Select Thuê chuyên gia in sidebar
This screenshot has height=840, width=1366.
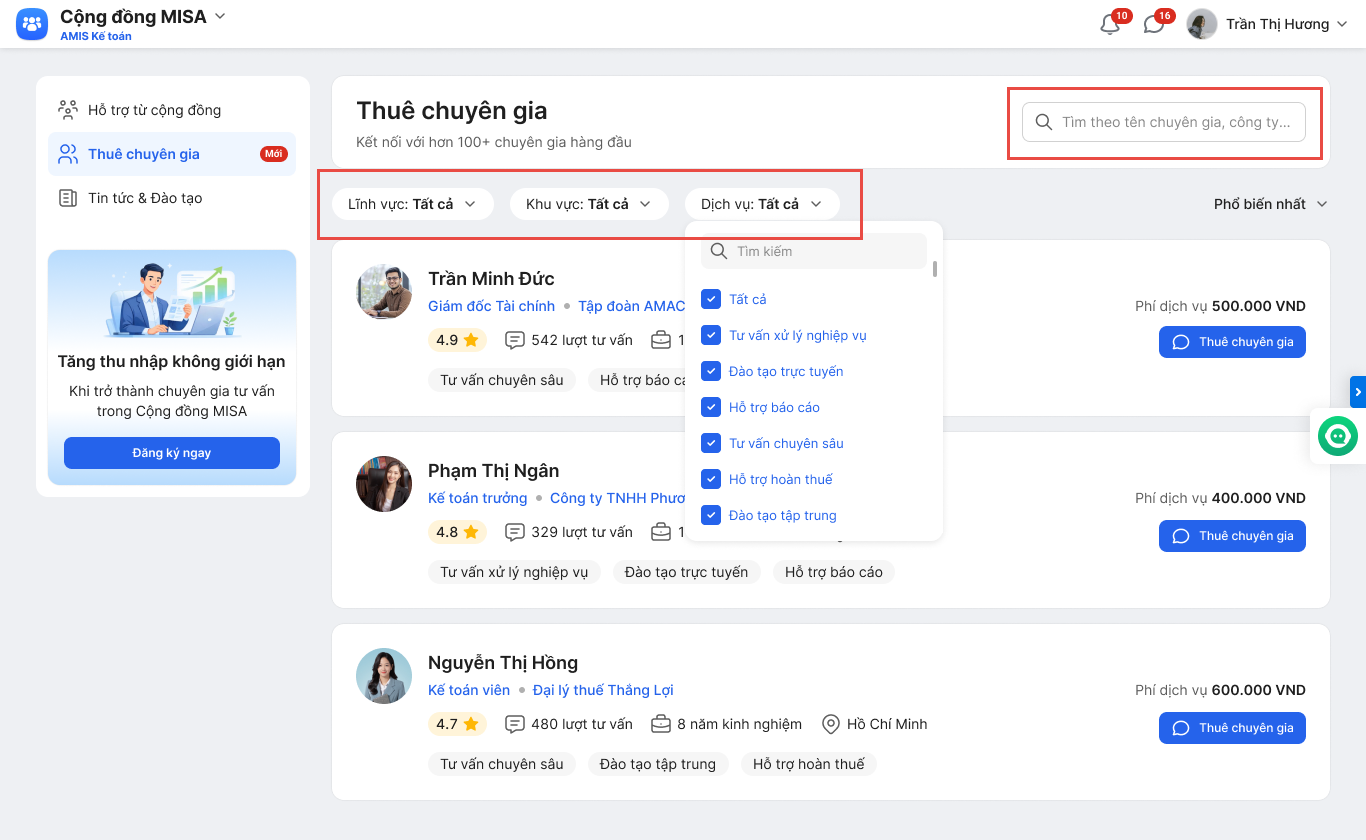(172, 154)
